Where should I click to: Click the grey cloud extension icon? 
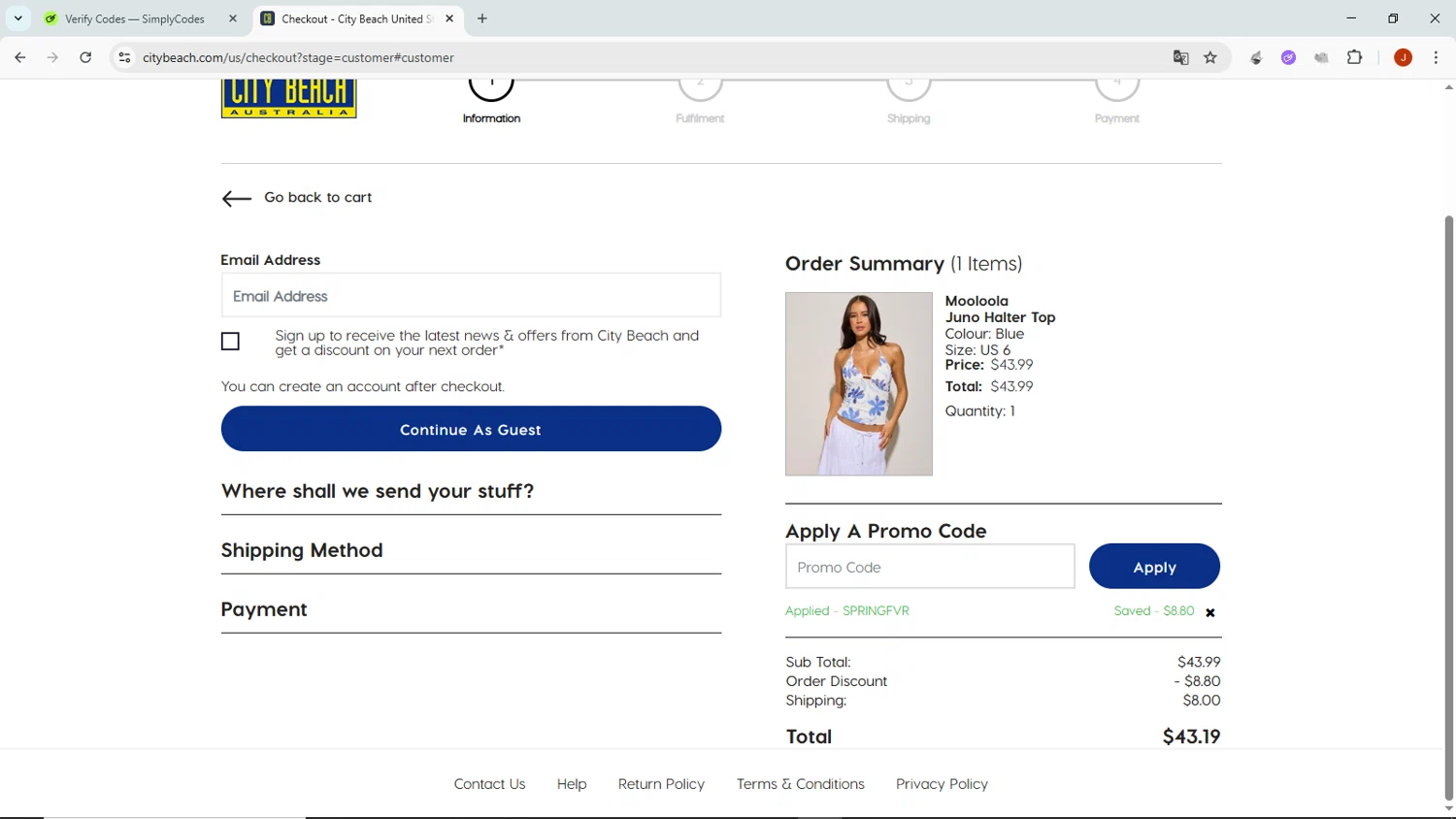tap(1321, 57)
